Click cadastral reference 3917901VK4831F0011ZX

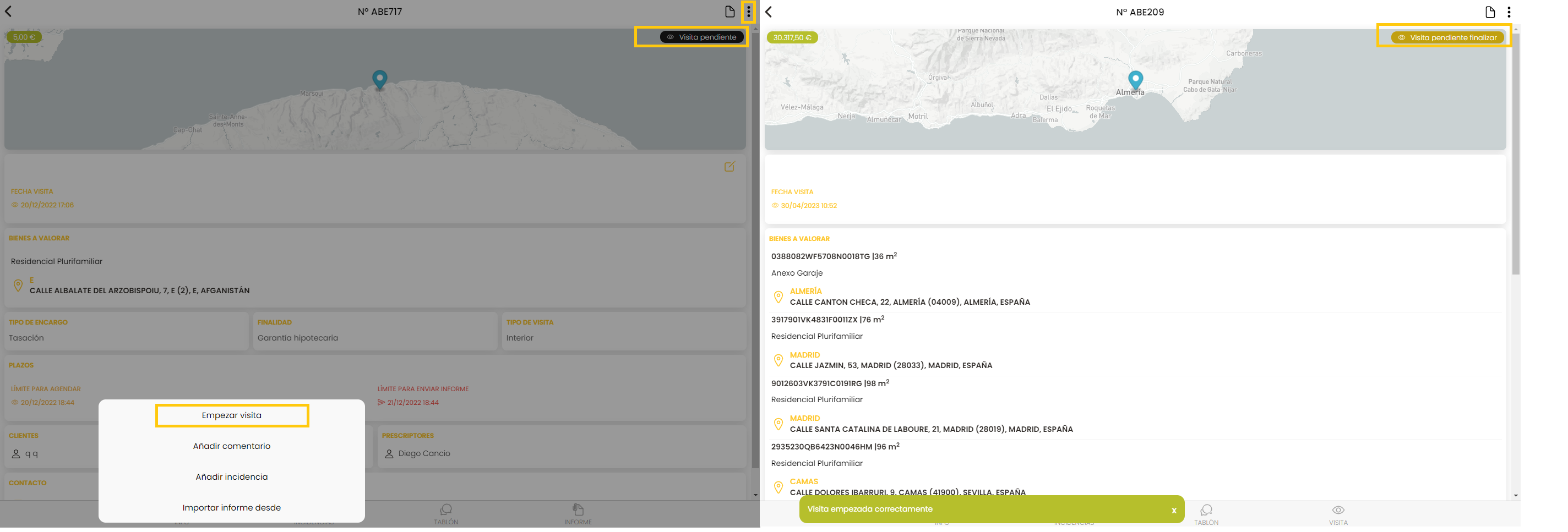click(x=814, y=320)
